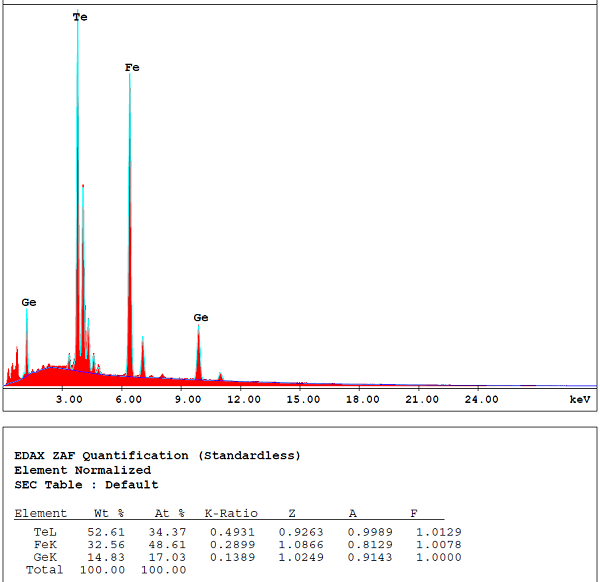Click the 15.00 axis tick label
Screen dimensions: 600x582
(x=303, y=399)
